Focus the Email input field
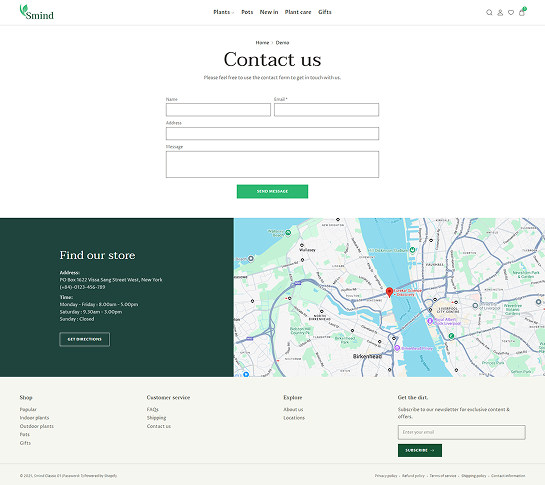Viewport: 545px width, 485px height. click(x=326, y=110)
